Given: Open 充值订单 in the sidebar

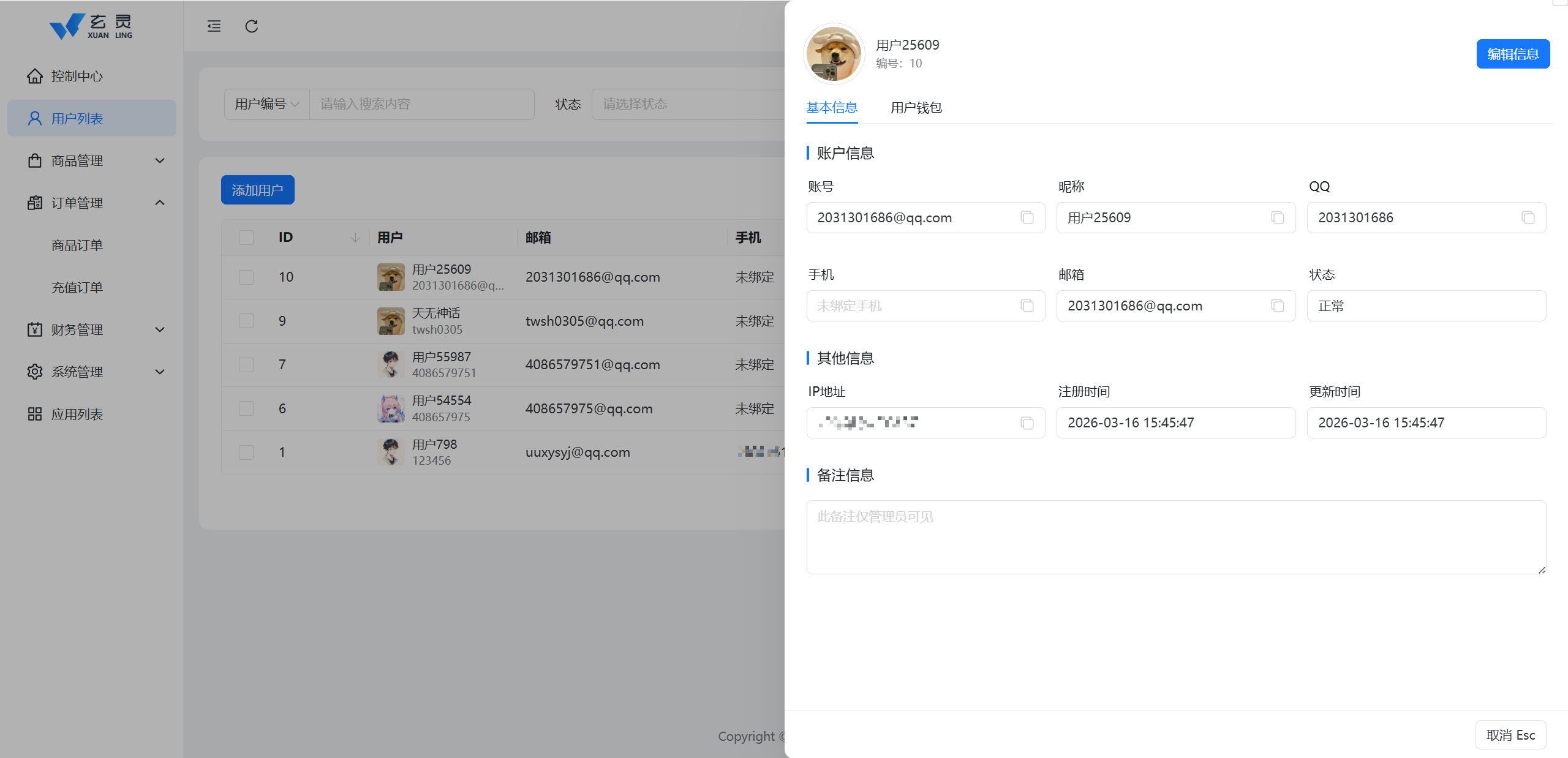Looking at the screenshot, I should [77, 287].
